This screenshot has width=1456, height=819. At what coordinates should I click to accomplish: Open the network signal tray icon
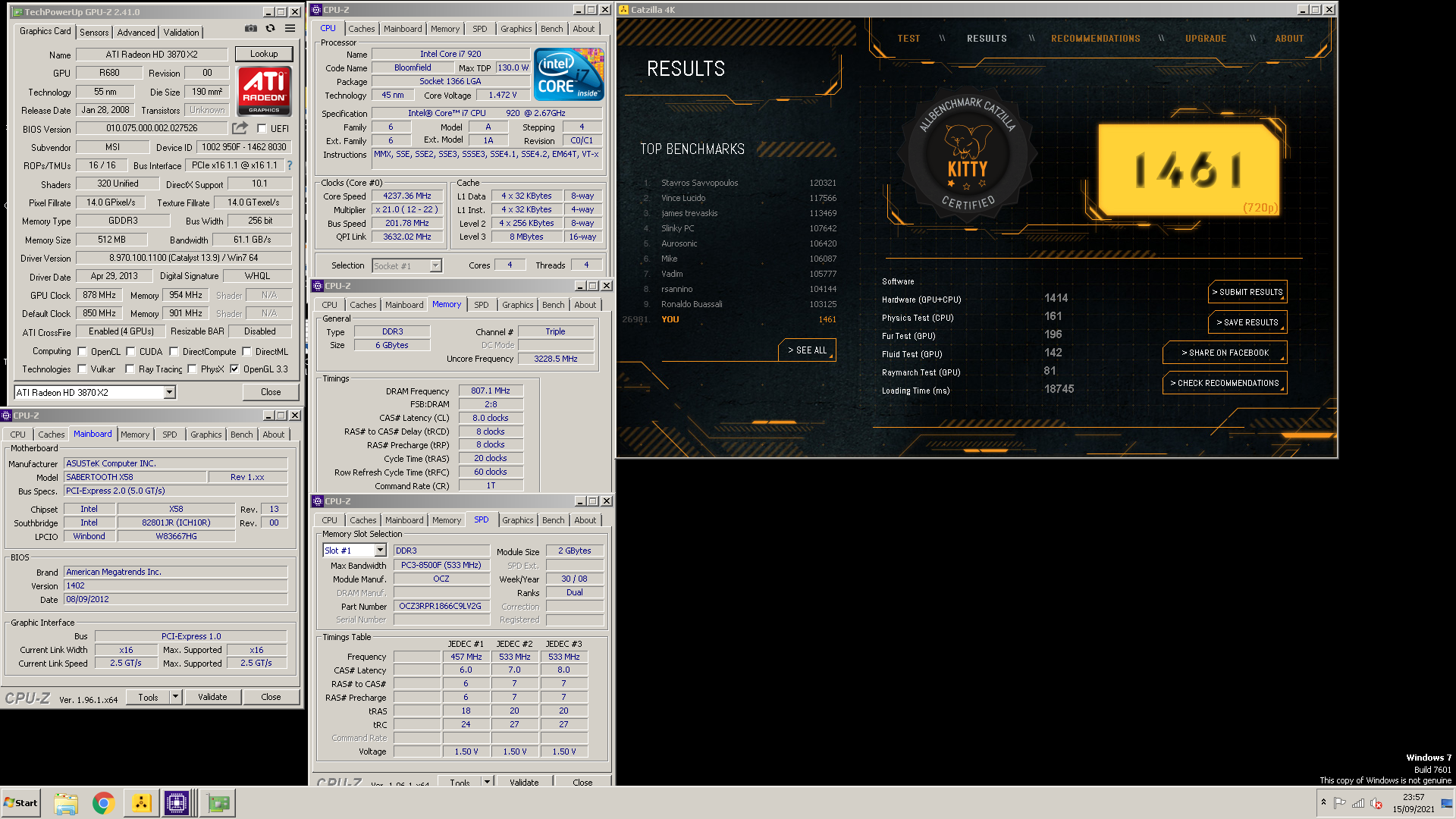[x=1358, y=803]
